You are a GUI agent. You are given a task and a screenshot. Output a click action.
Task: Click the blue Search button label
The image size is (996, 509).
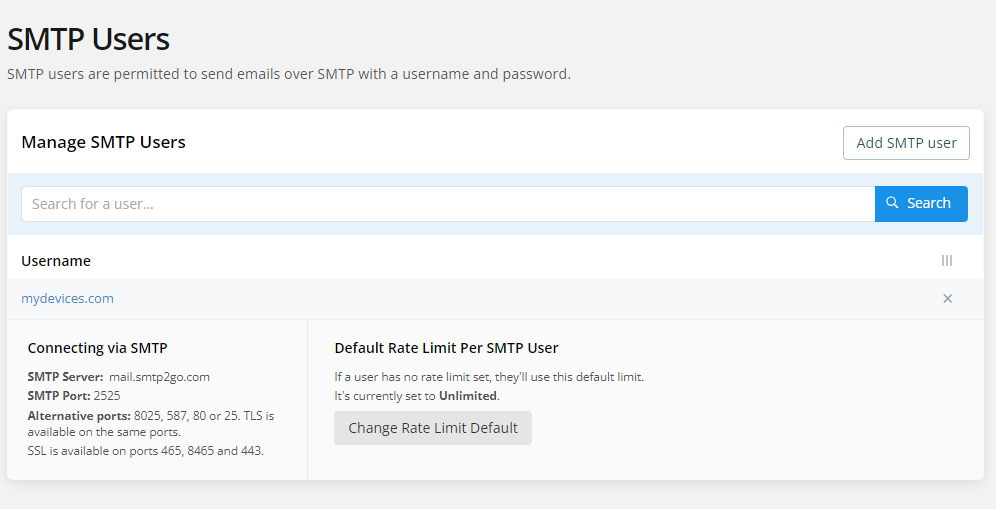click(929, 204)
